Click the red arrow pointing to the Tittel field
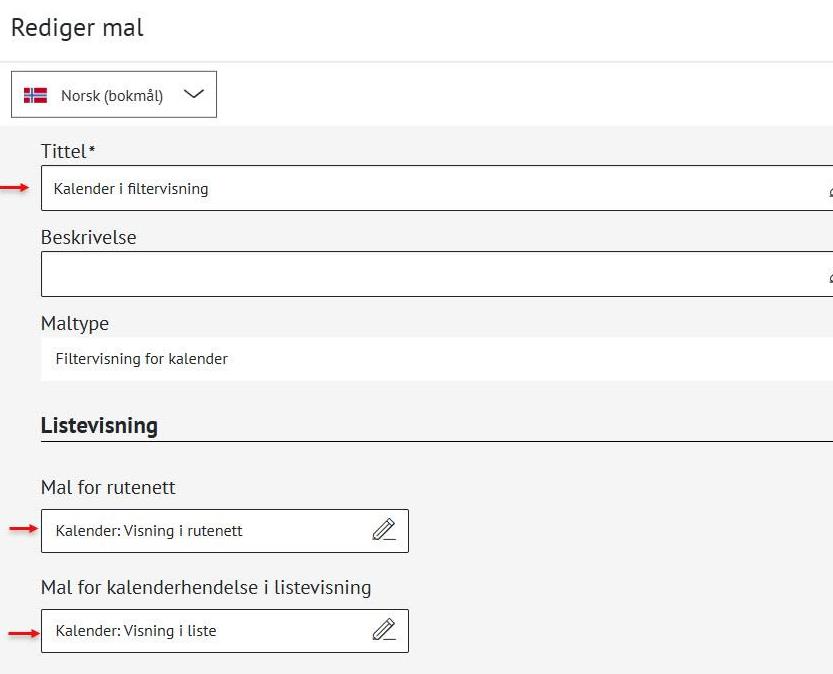The height and width of the screenshot is (674, 833). click(15, 188)
